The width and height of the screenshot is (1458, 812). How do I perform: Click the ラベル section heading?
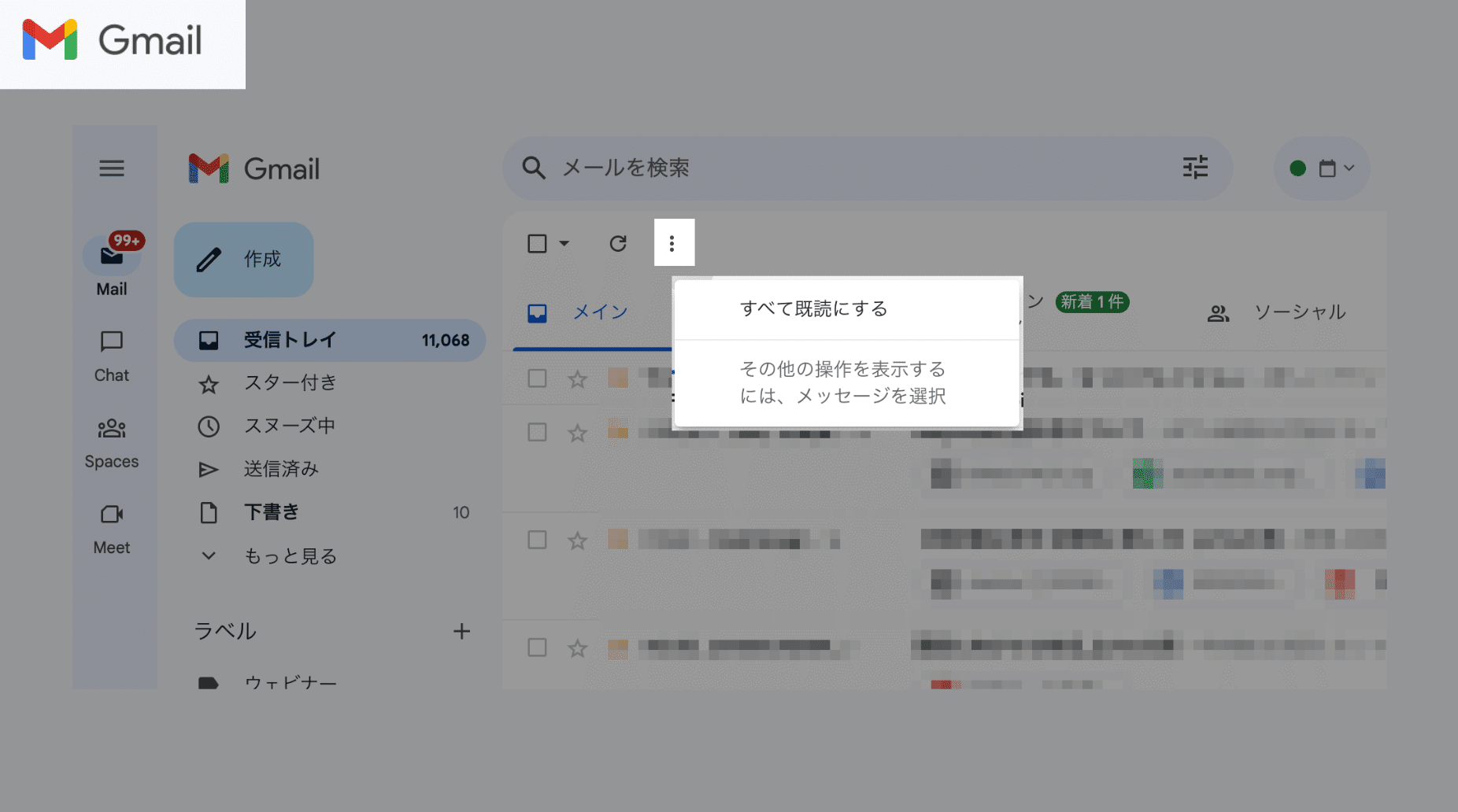[225, 631]
